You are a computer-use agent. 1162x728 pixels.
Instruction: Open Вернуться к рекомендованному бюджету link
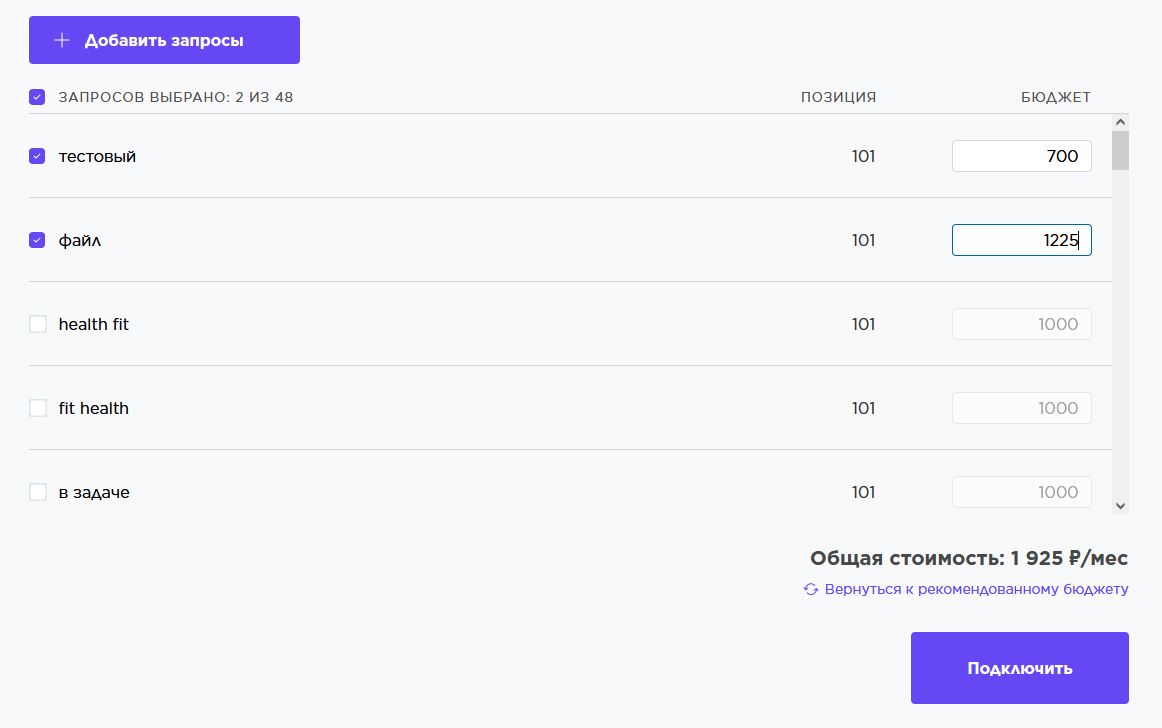[975, 589]
